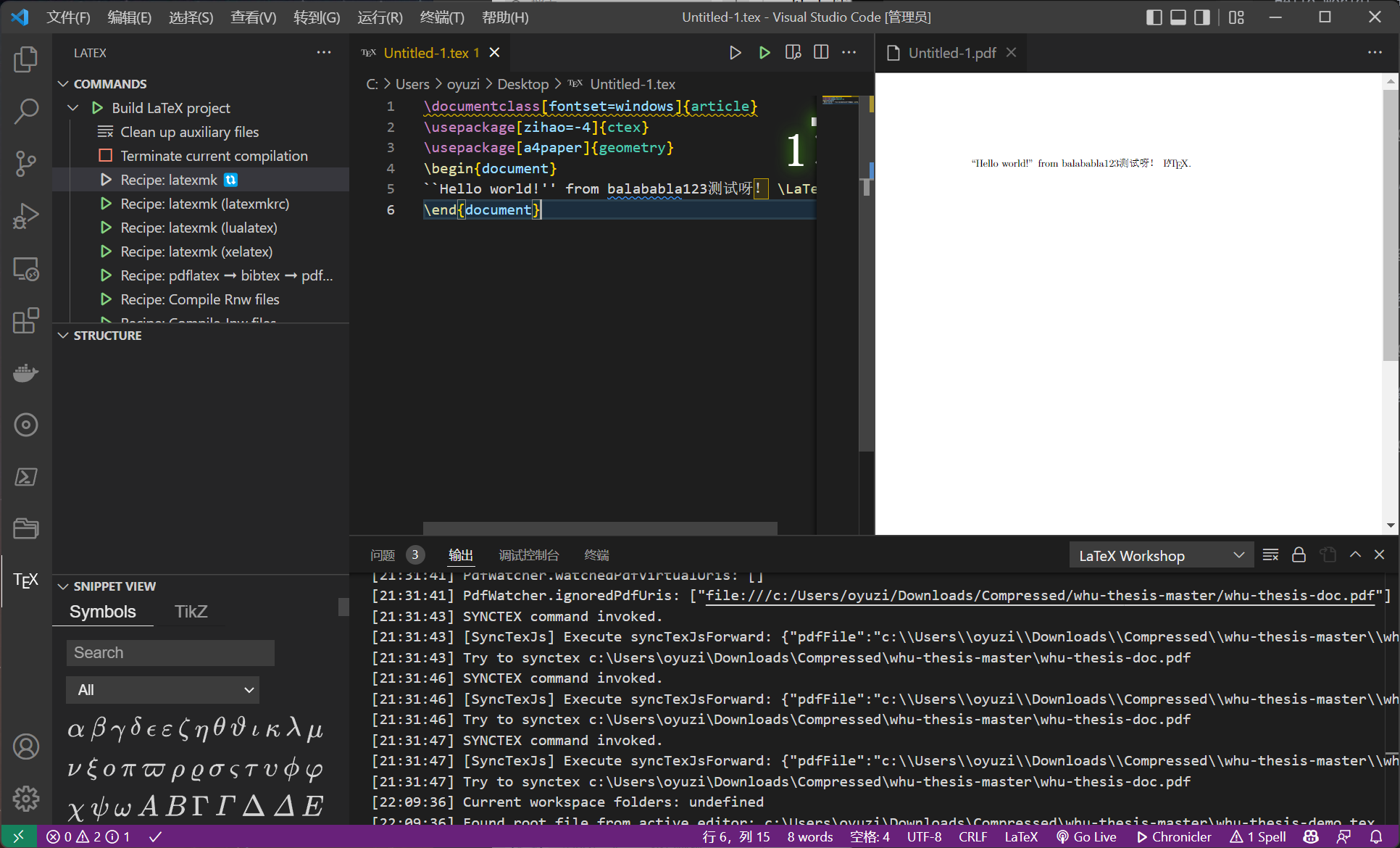Click errors and warnings status indicator
Screen dimensions: 1400x848
(x=88, y=836)
